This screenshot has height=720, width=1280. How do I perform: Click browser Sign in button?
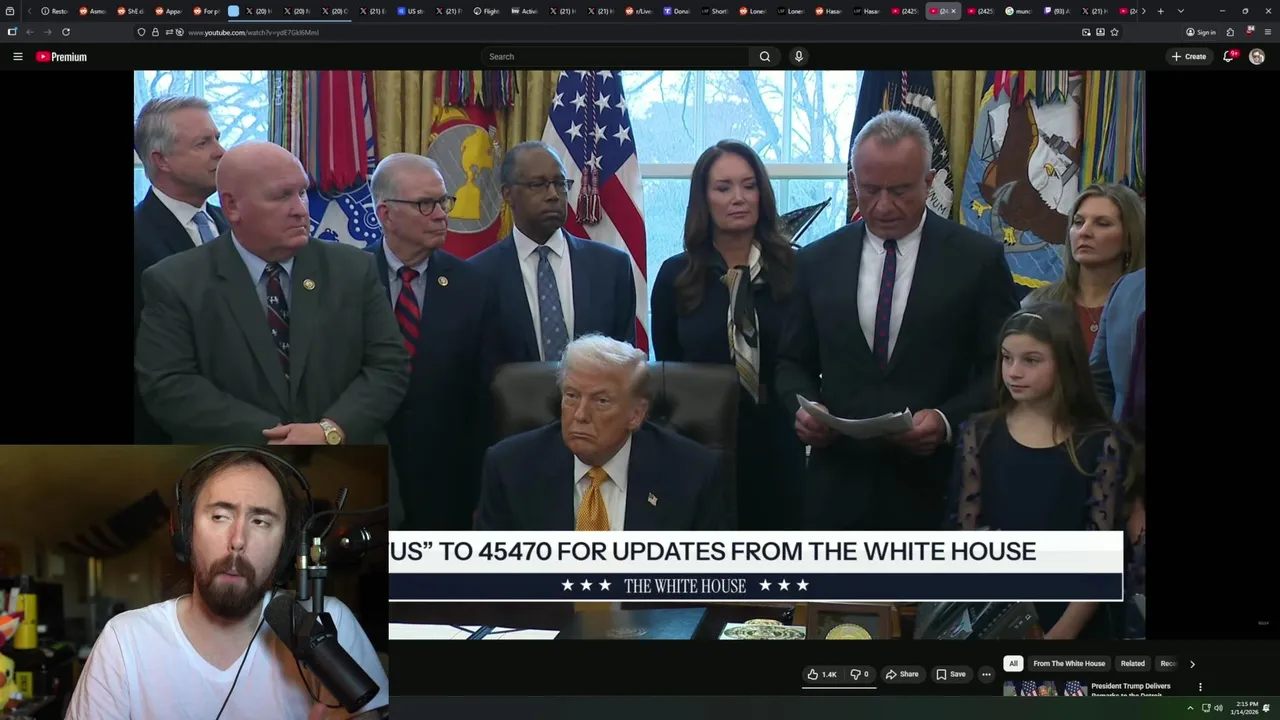click(1201, 32)
